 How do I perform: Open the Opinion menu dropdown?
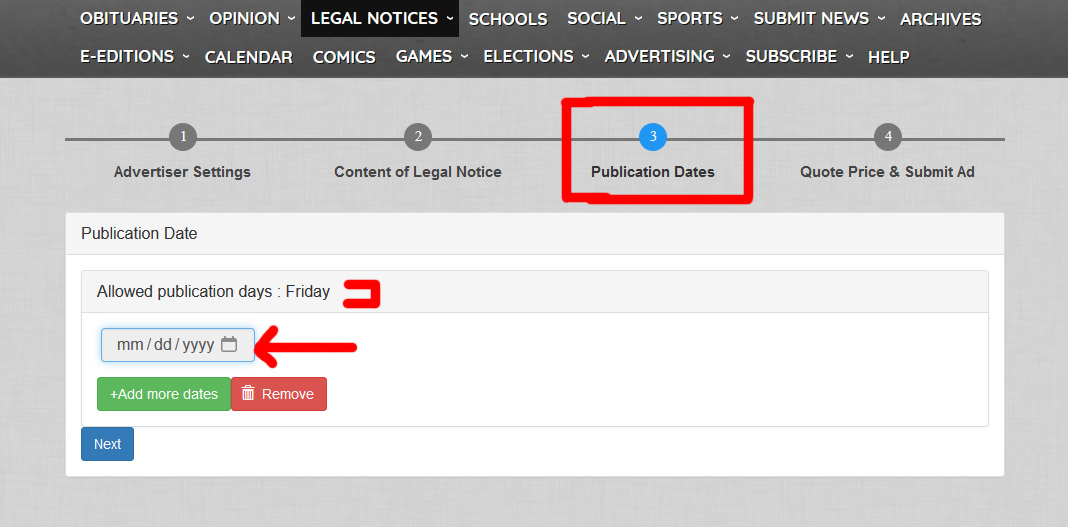tap(252, 18)
